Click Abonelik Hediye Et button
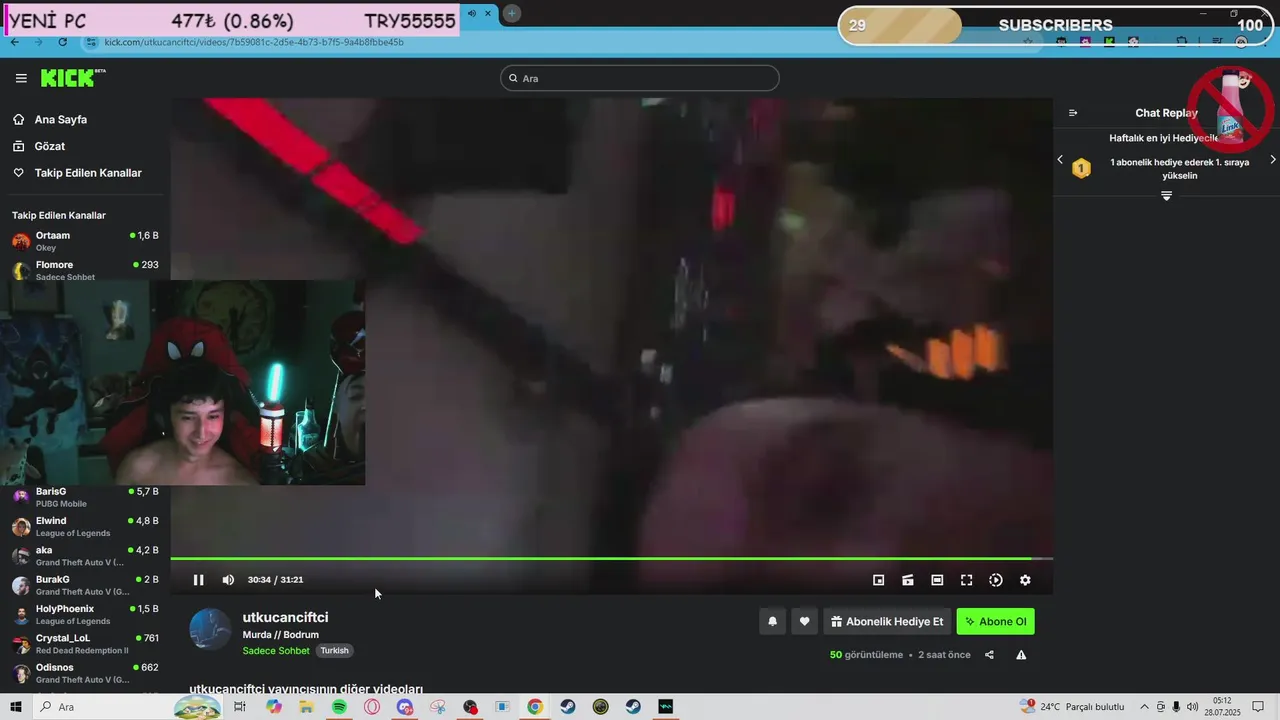Viewport: 1280px width, 720px height. [887, 621]
